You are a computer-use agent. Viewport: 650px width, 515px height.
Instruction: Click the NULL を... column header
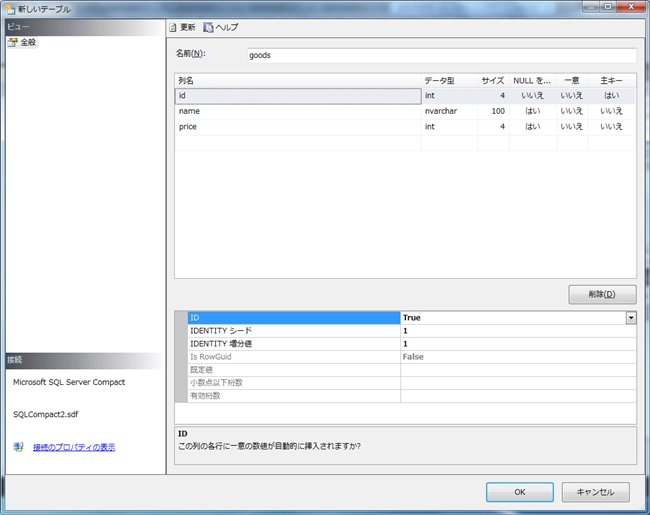click(533, 81)
